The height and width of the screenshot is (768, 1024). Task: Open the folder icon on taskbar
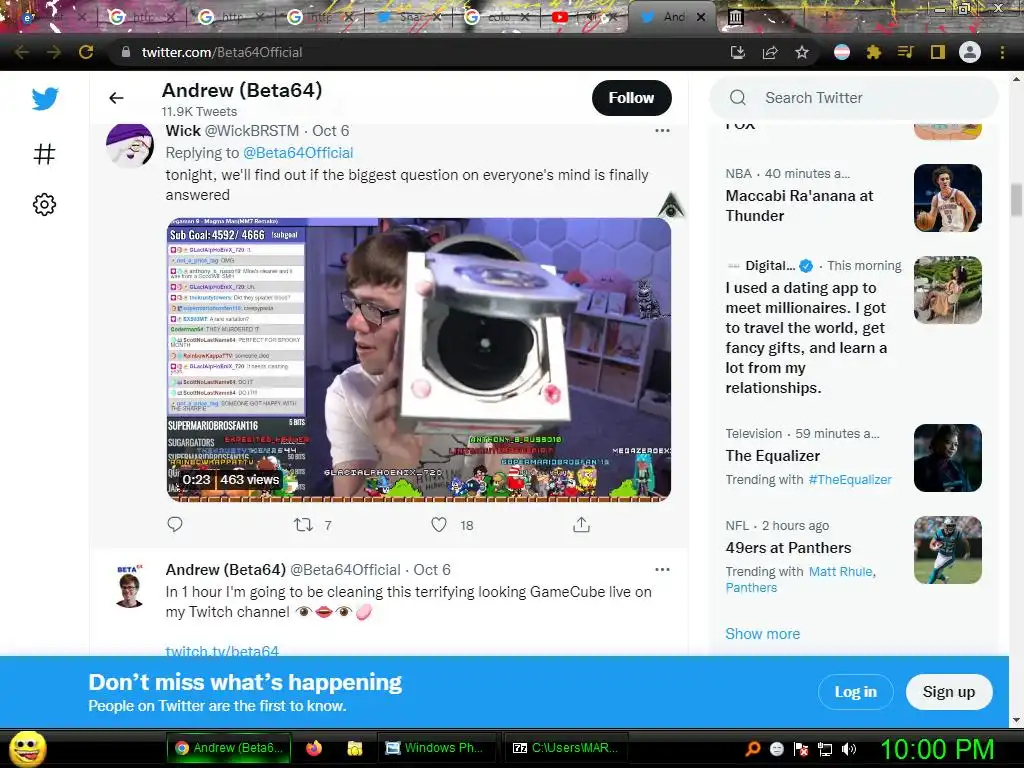click(x=355, y=748)
